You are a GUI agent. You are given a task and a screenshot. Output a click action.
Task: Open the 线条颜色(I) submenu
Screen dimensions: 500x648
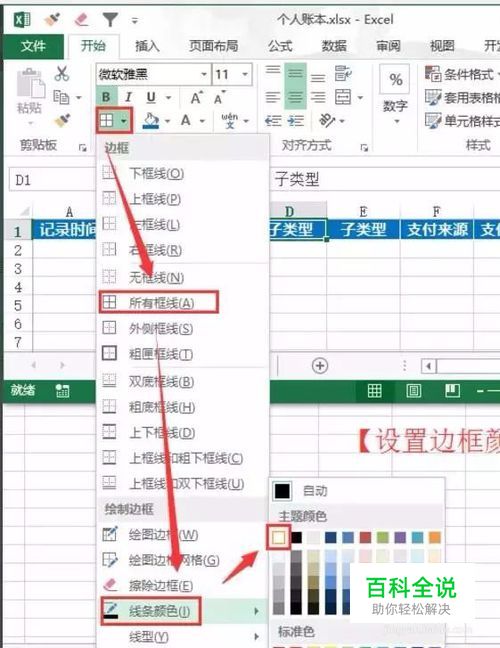tap(182, 610)
